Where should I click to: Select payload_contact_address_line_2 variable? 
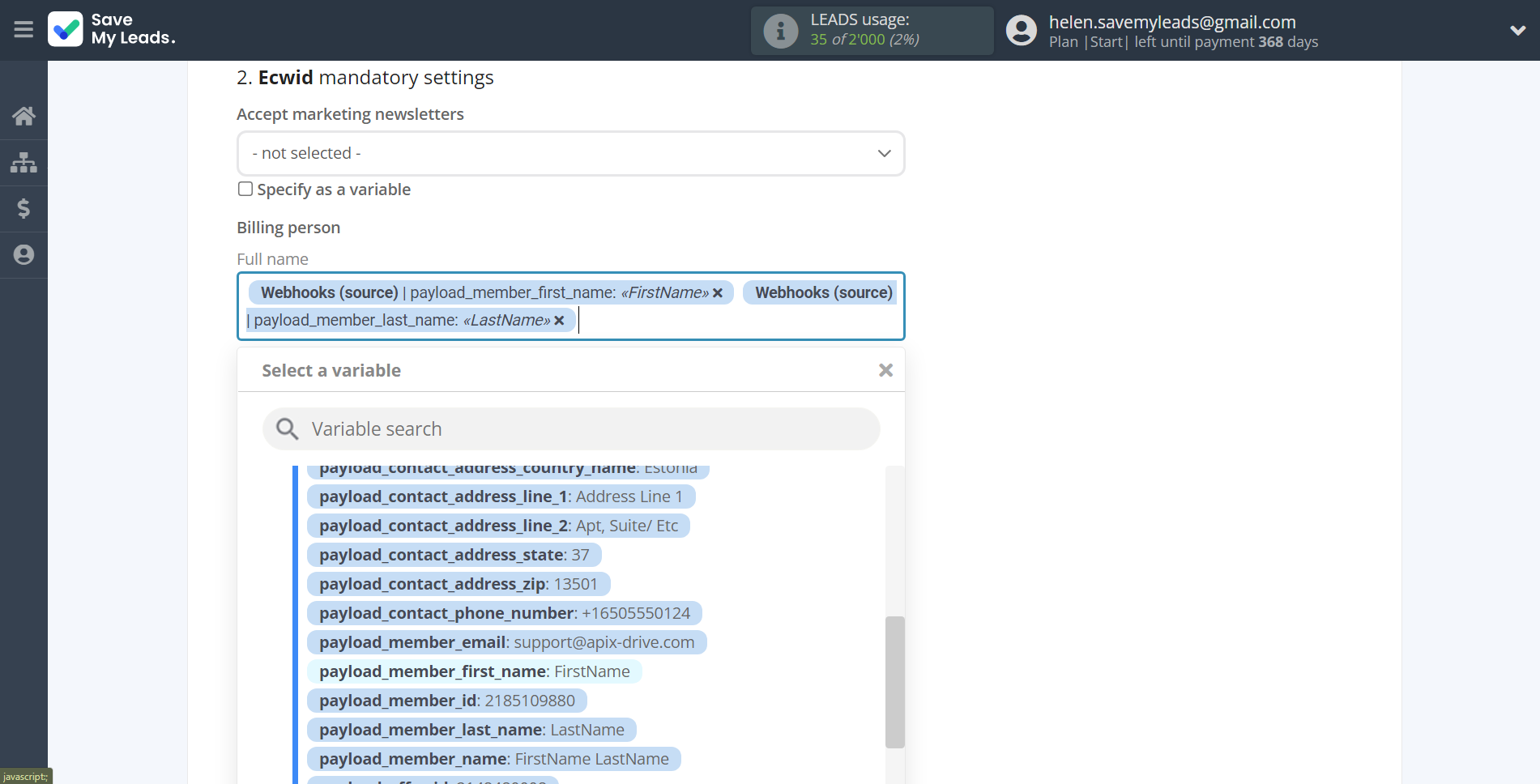498,526
